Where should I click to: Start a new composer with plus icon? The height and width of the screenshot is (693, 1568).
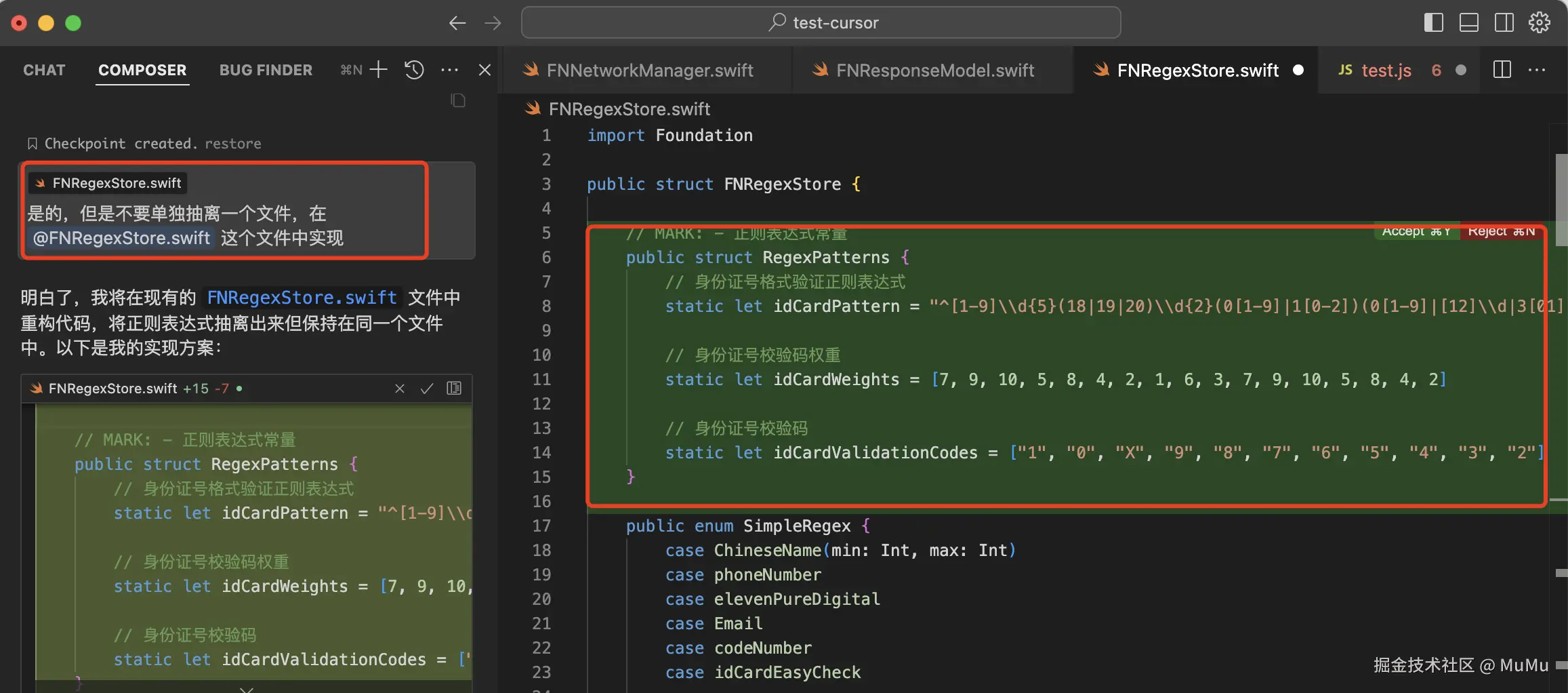coord(378,70)
